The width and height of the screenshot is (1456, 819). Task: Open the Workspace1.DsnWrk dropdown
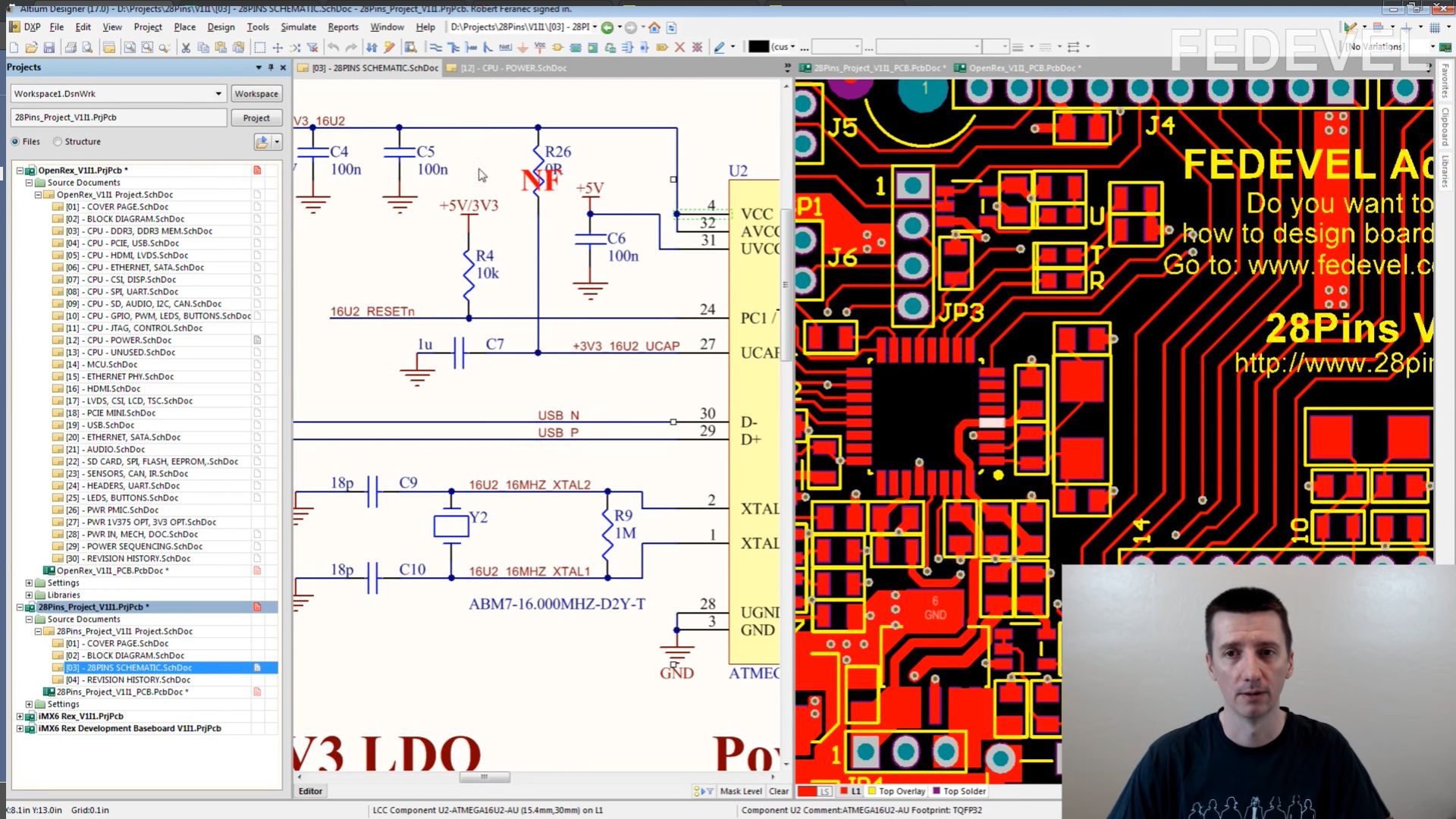218,94
